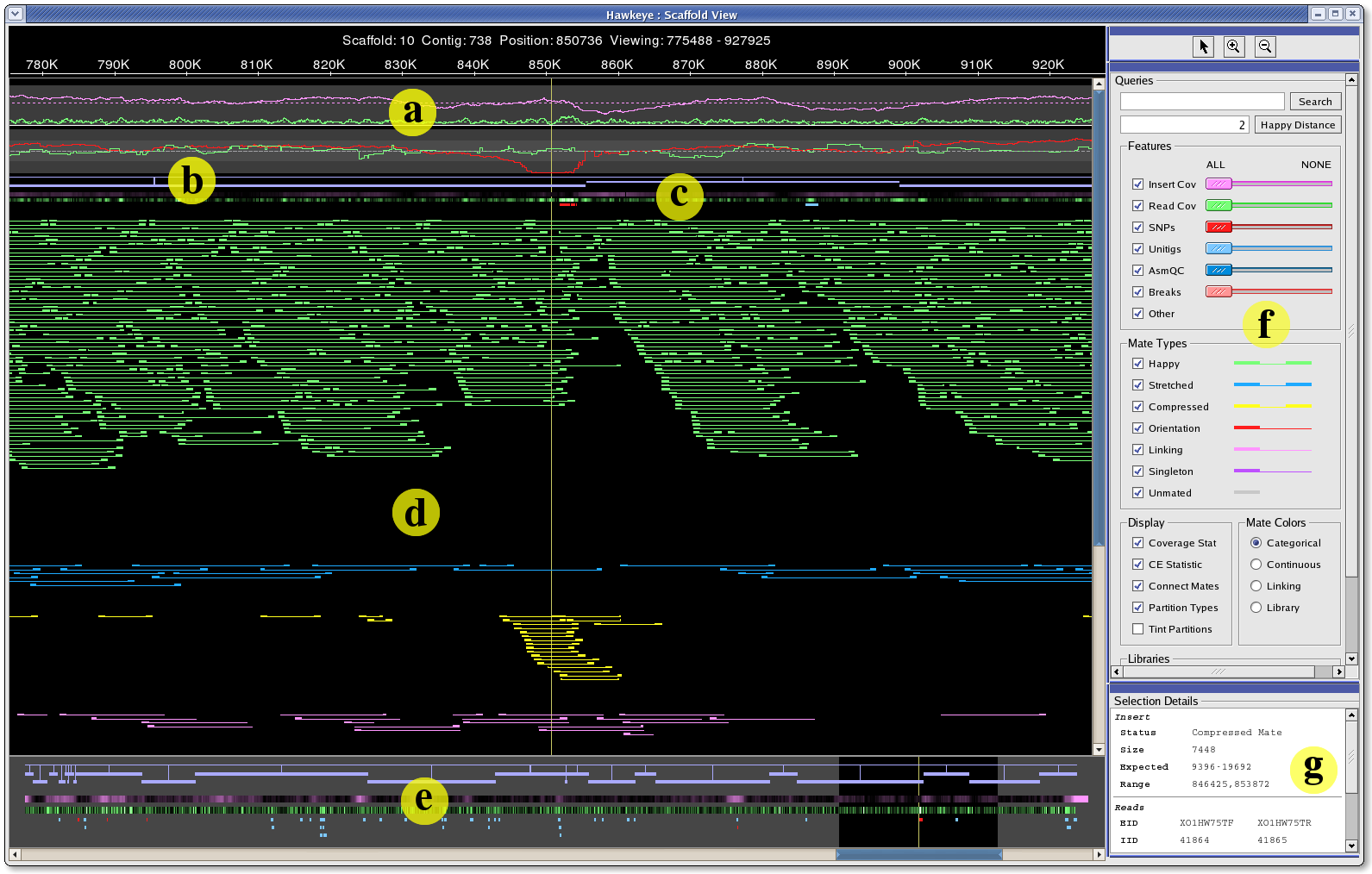Activate the zoom out magnifier tool
Screen dimensions: 1372x874
1265,47
